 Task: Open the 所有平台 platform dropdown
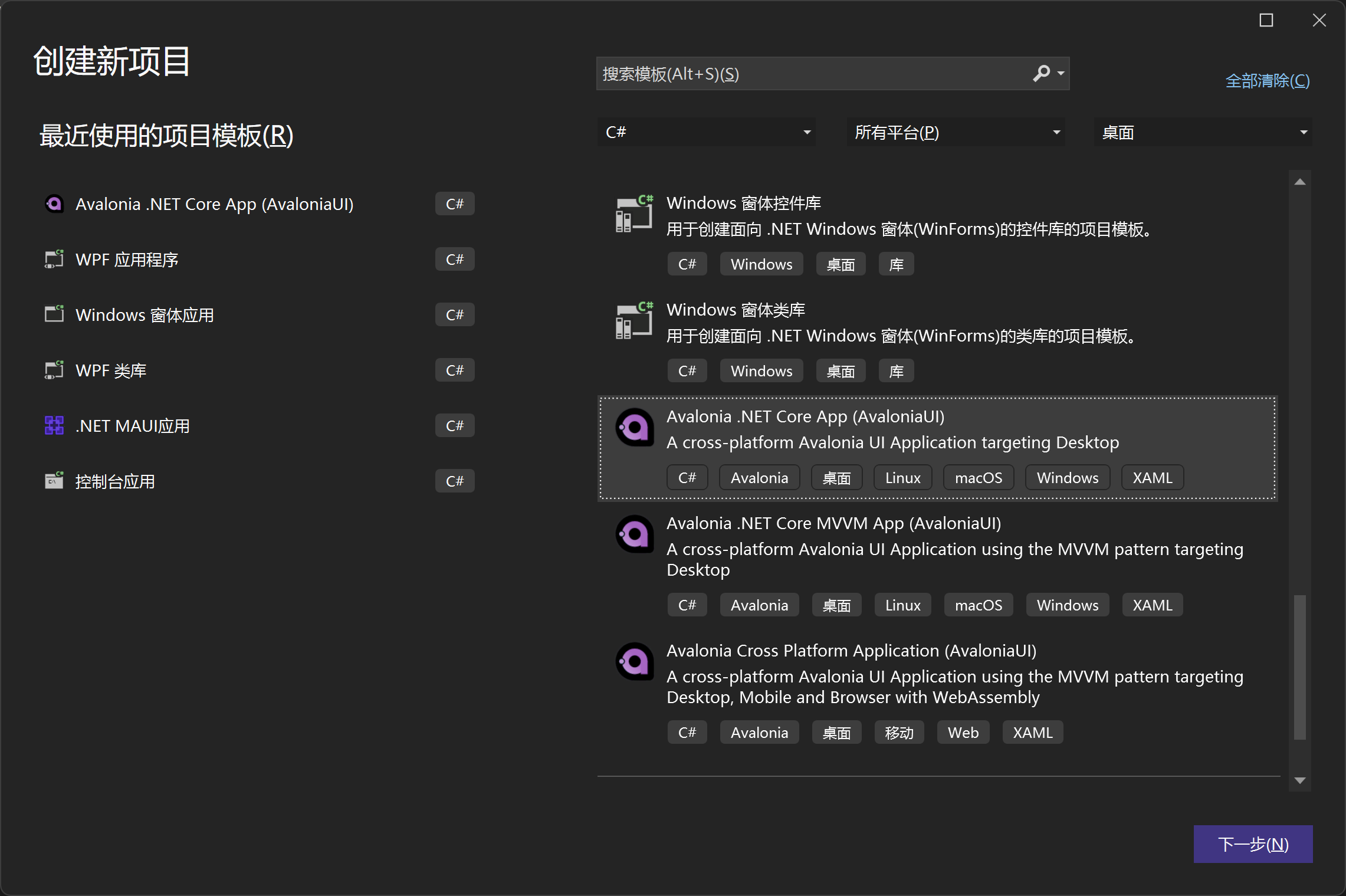[956, 132]
